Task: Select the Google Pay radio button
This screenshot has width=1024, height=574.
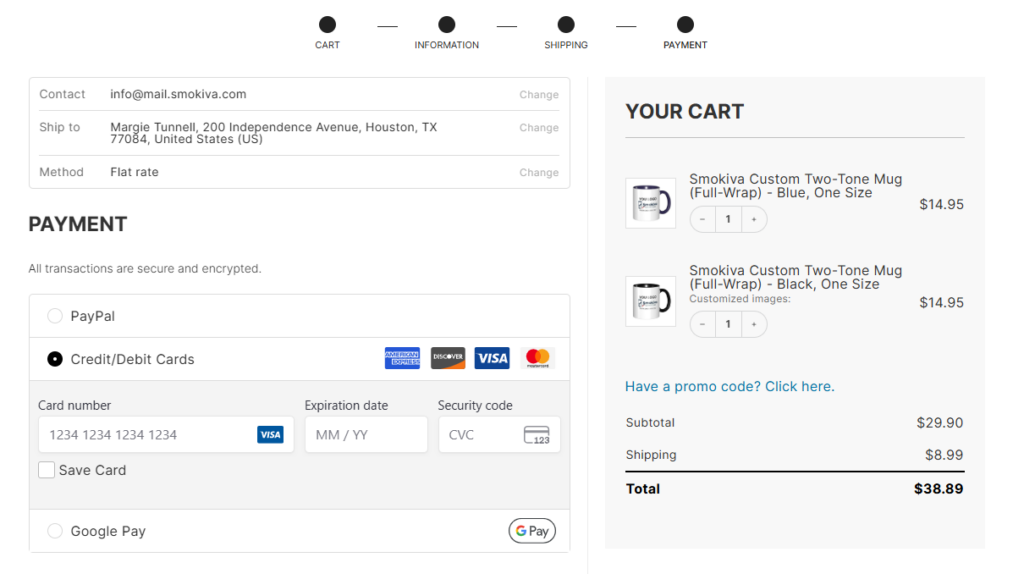Action: 55,531
